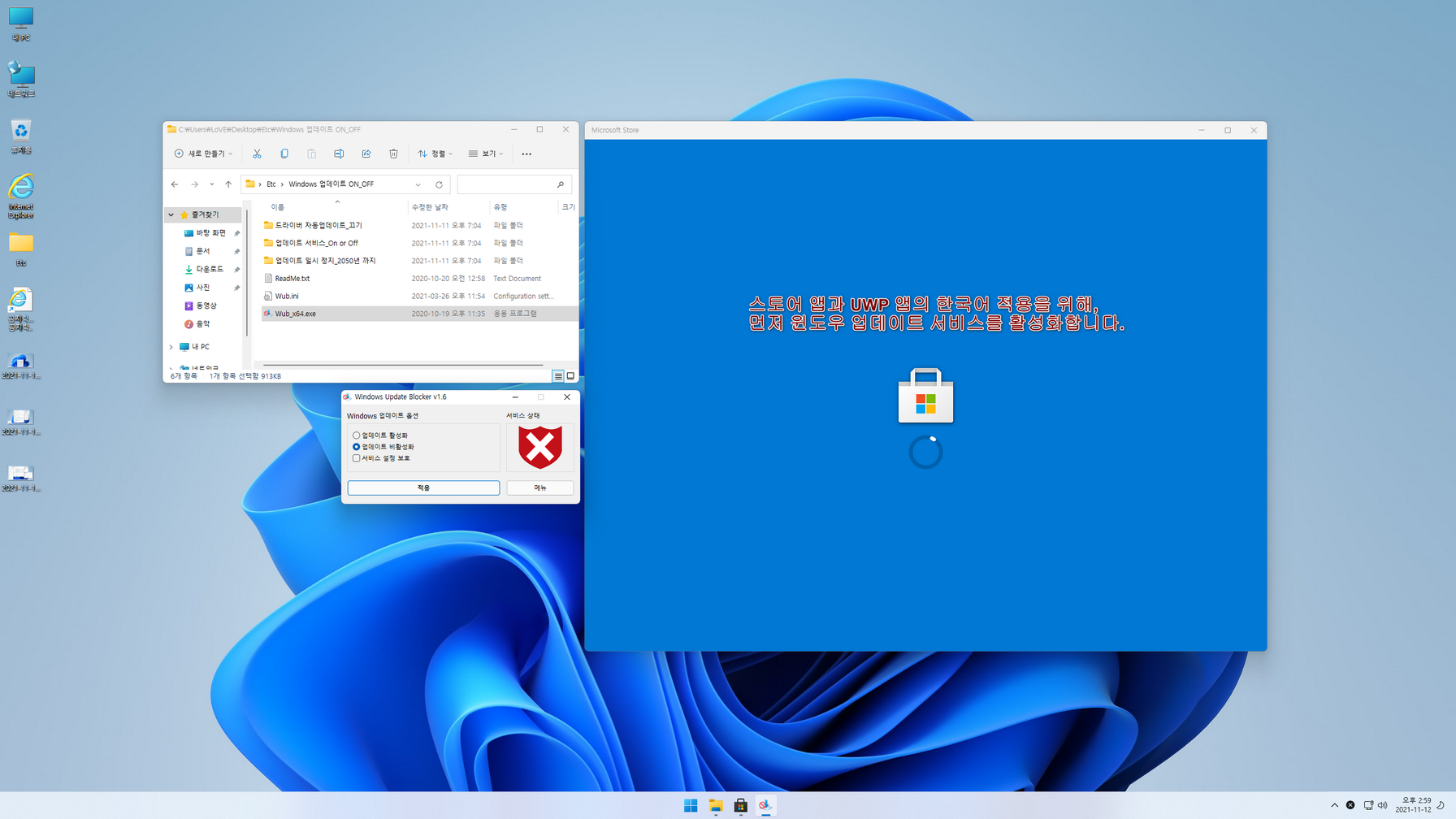This screenshot has width=1456, height=819.
Task: Click the 적용 apply button
Action: (423, 487)
